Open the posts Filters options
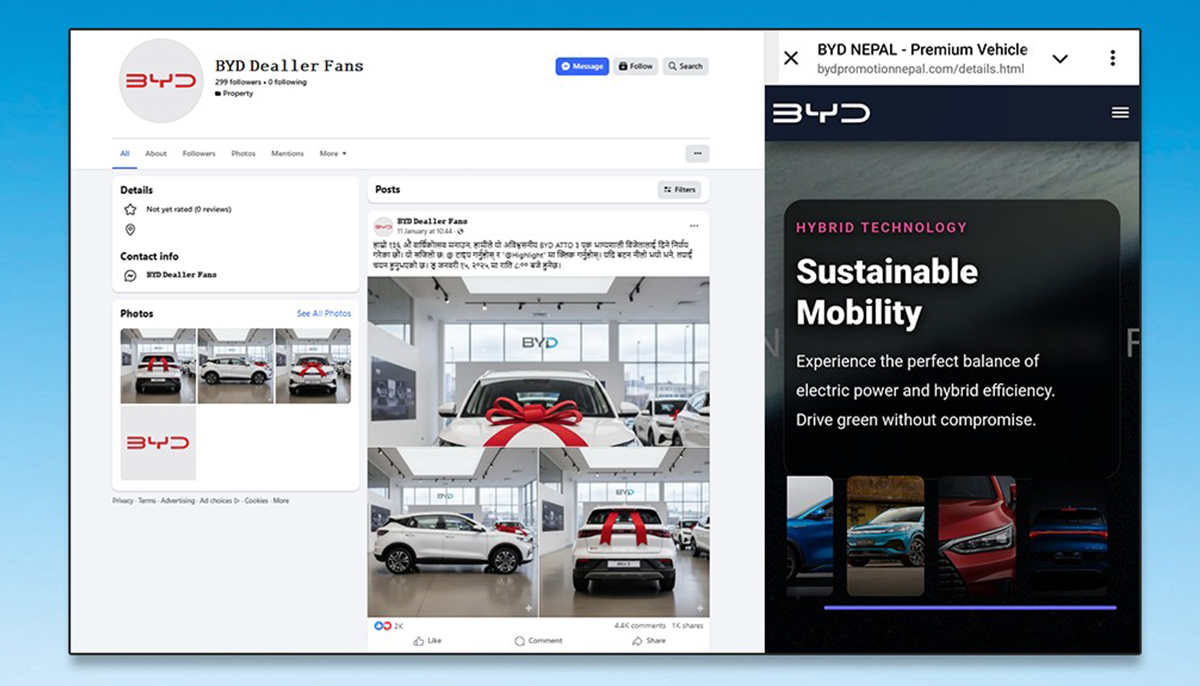 click(x=679, y=190)
